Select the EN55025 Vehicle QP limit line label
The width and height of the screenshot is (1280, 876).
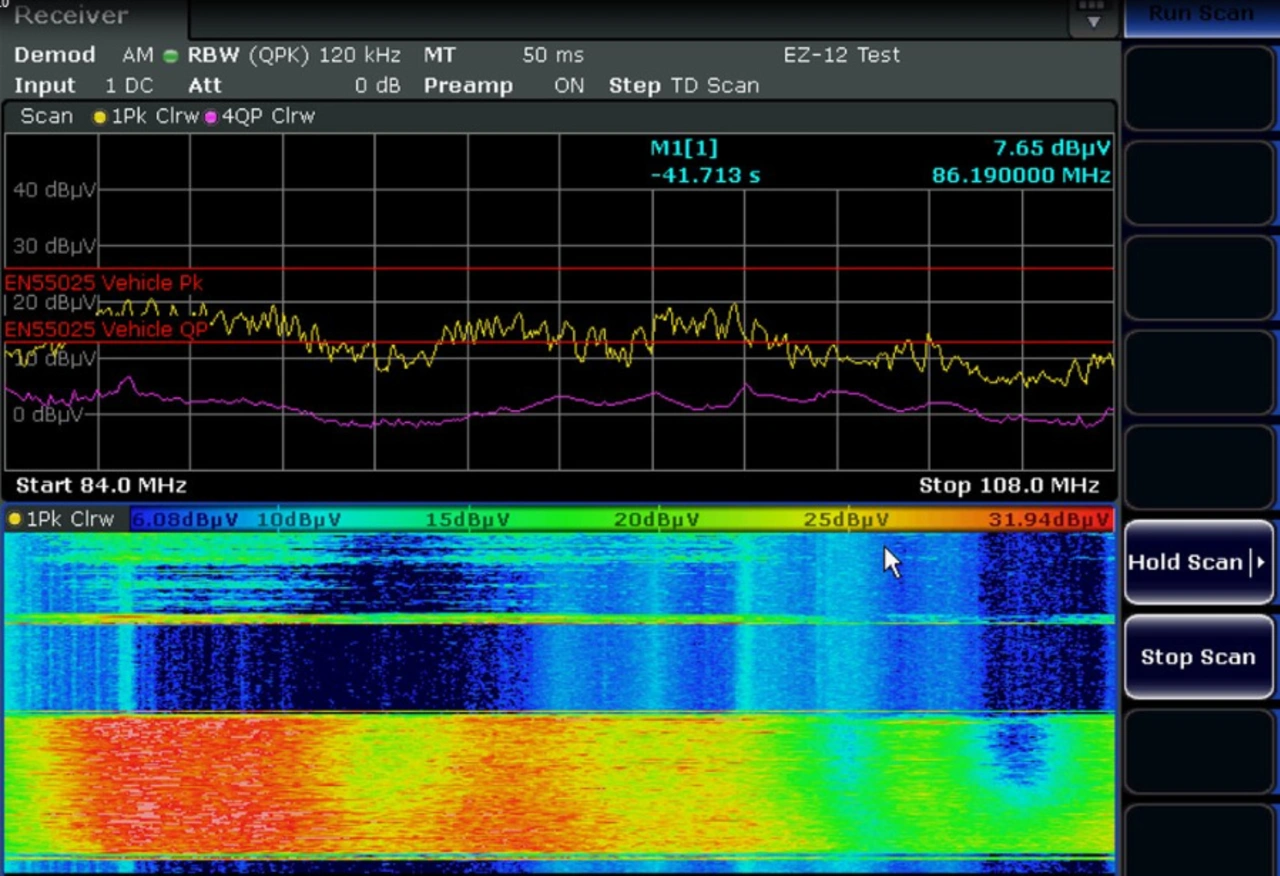[x=106, y=329]
